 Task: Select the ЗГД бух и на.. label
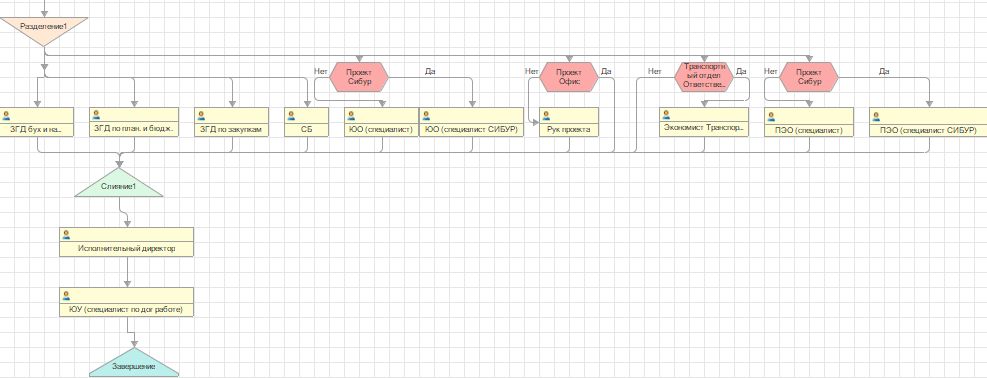[37, 130]
